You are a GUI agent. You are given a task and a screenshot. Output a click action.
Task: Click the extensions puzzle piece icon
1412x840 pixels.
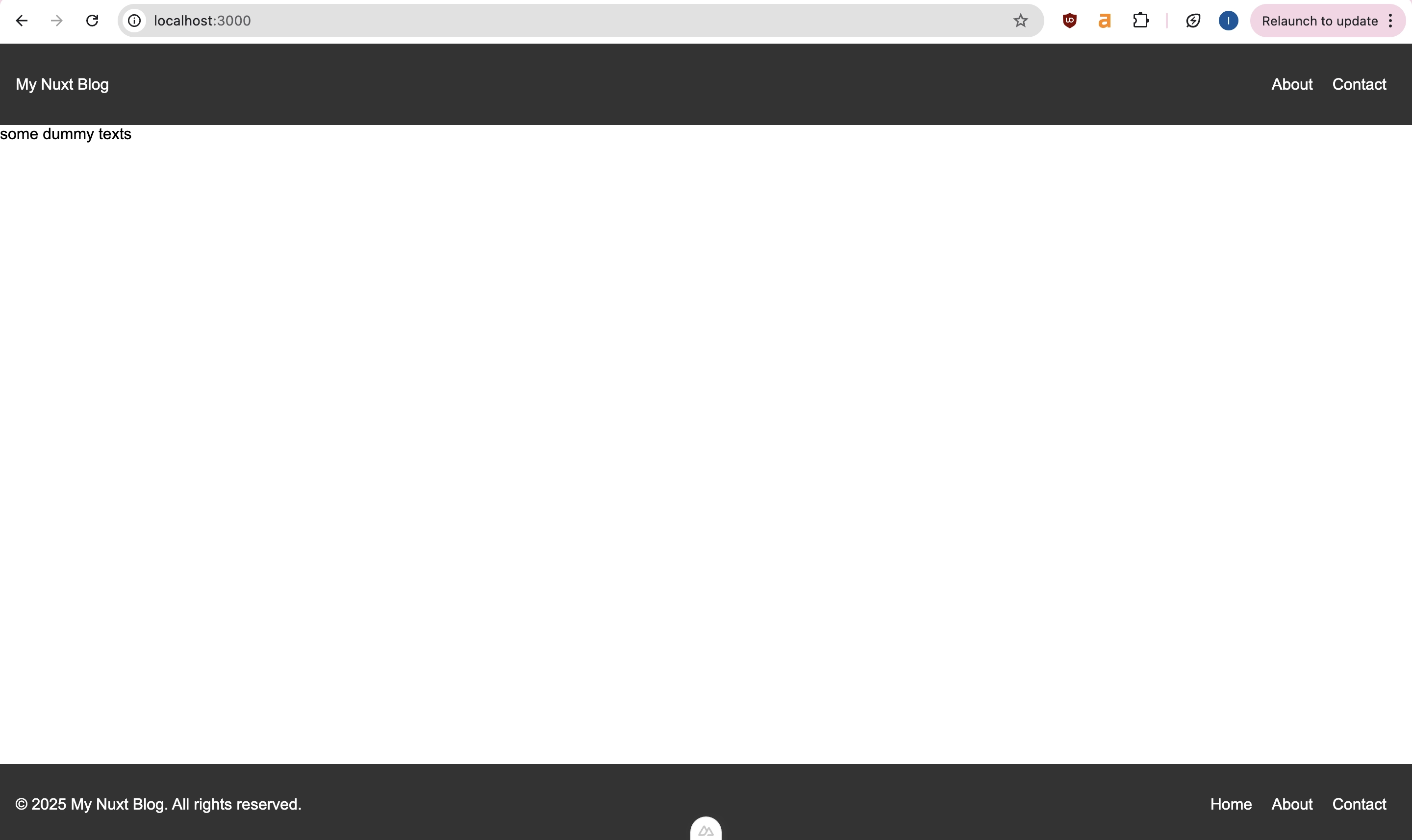[x=1141, y=20]
